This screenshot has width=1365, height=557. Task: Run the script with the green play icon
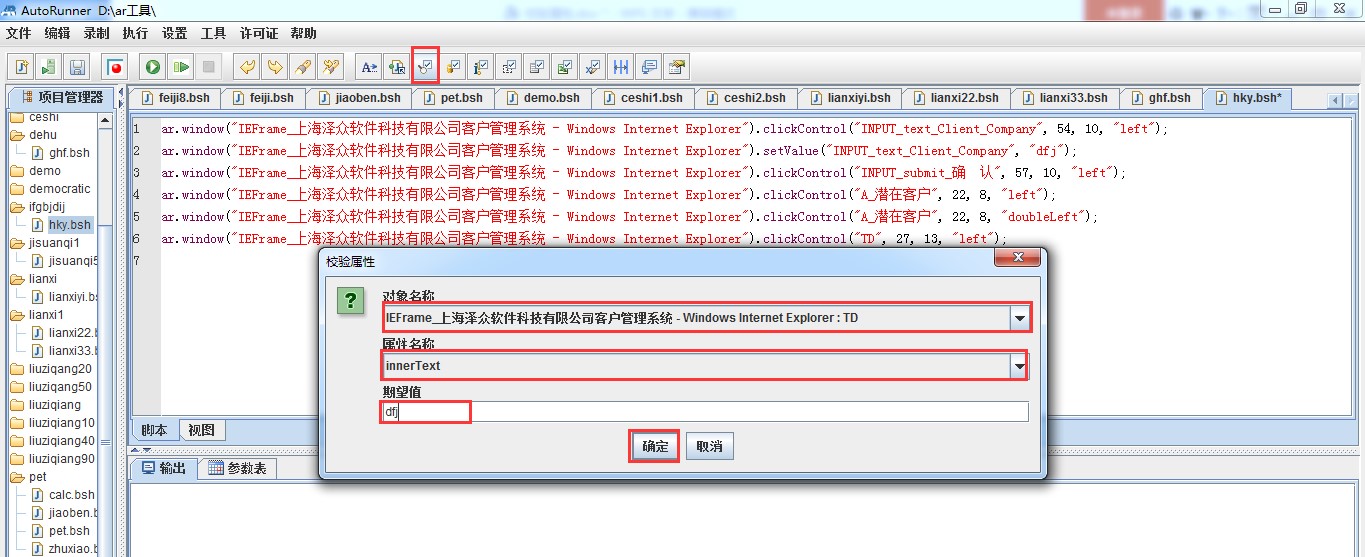(x=153, y=67)
